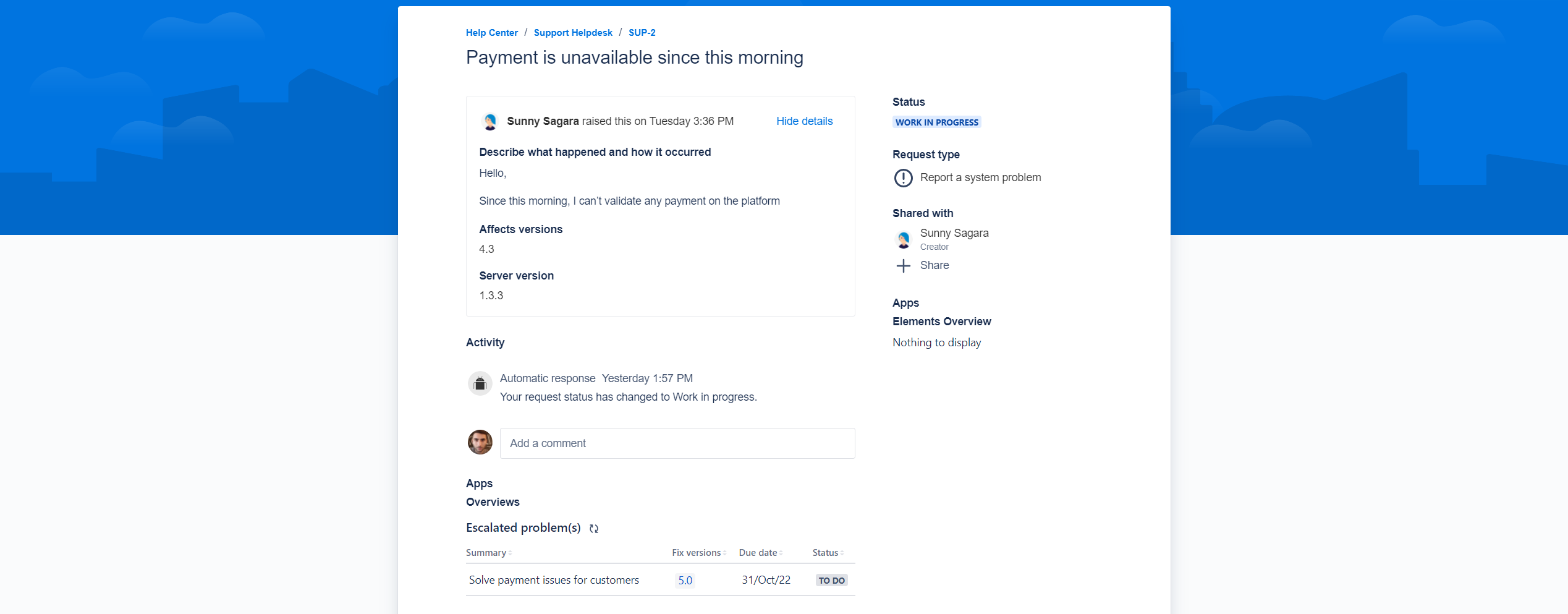Click the Work In Progress status badge
Viewport: 1568px width, 614px height.
pos(936,122)
